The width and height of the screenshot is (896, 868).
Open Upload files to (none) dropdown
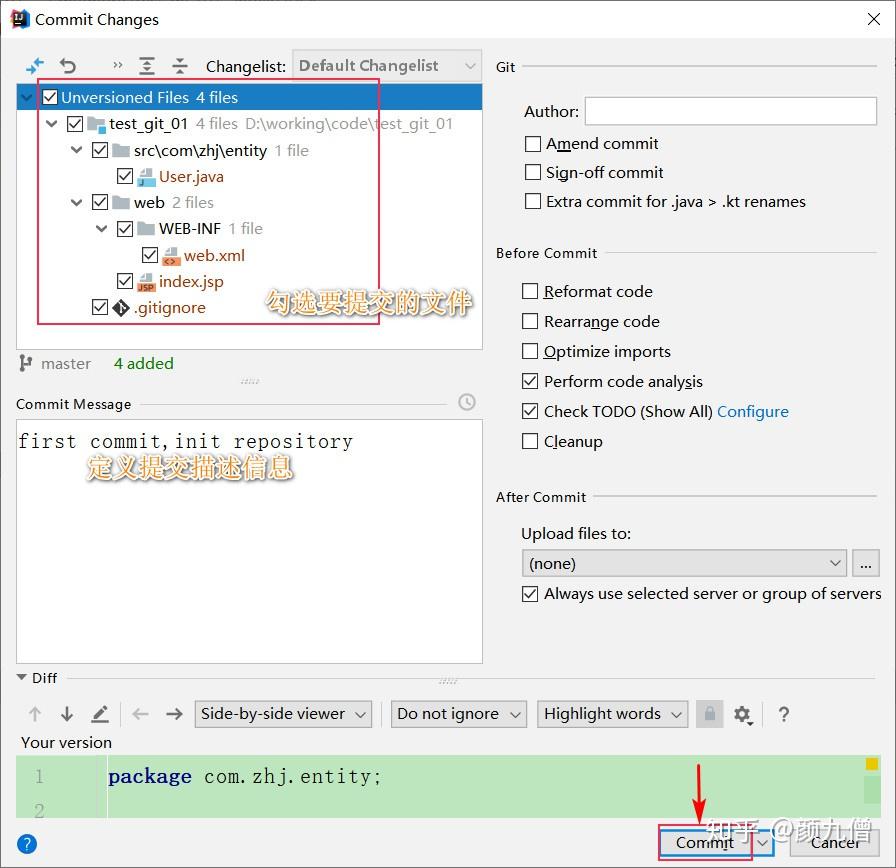click(x=683, y=563)
